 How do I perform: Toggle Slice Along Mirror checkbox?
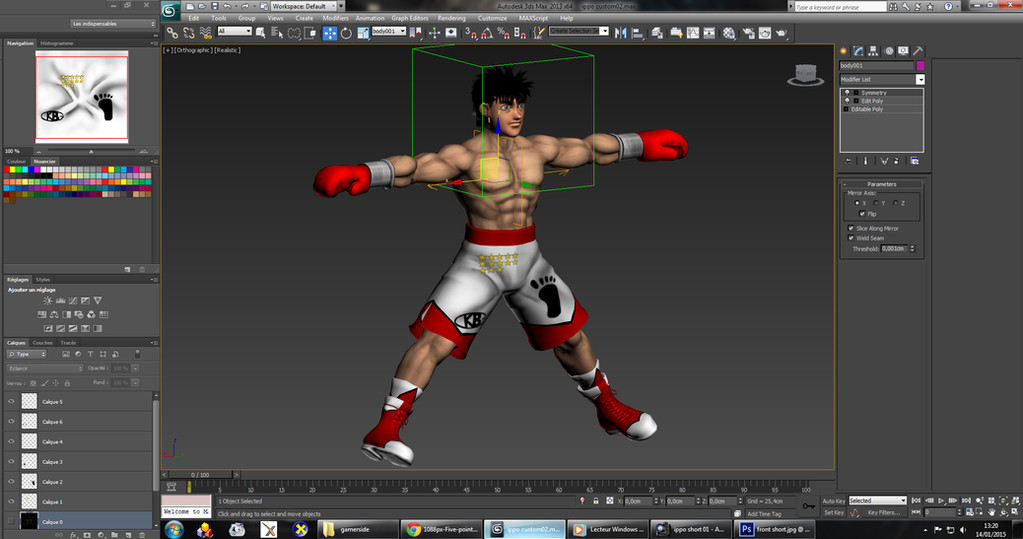pyautogui.click(x=851, y=228)
